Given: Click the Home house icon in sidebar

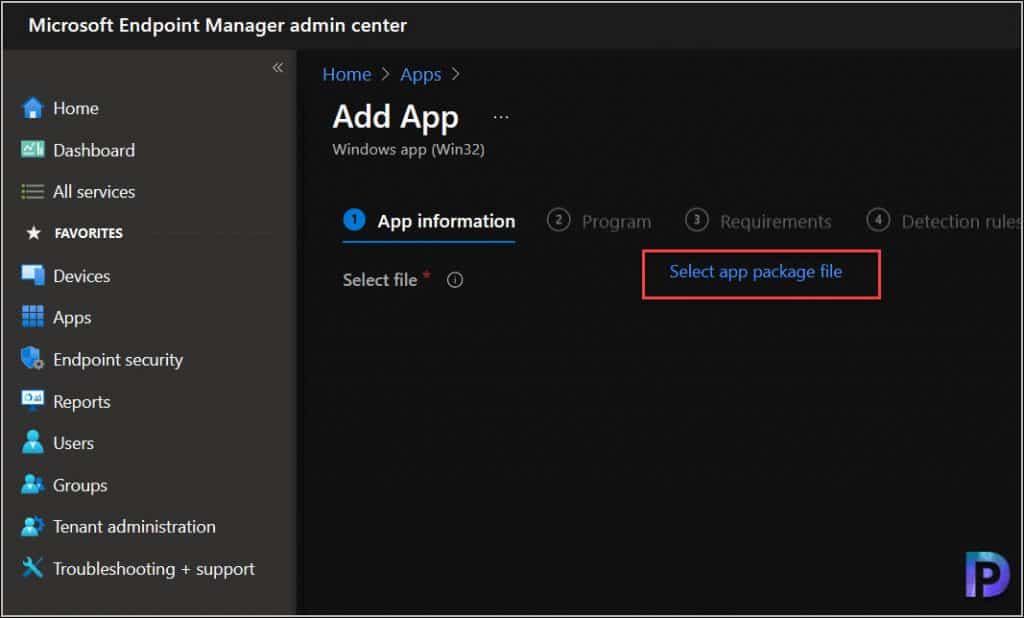Looking at the screenshot, I should point(33,108).
